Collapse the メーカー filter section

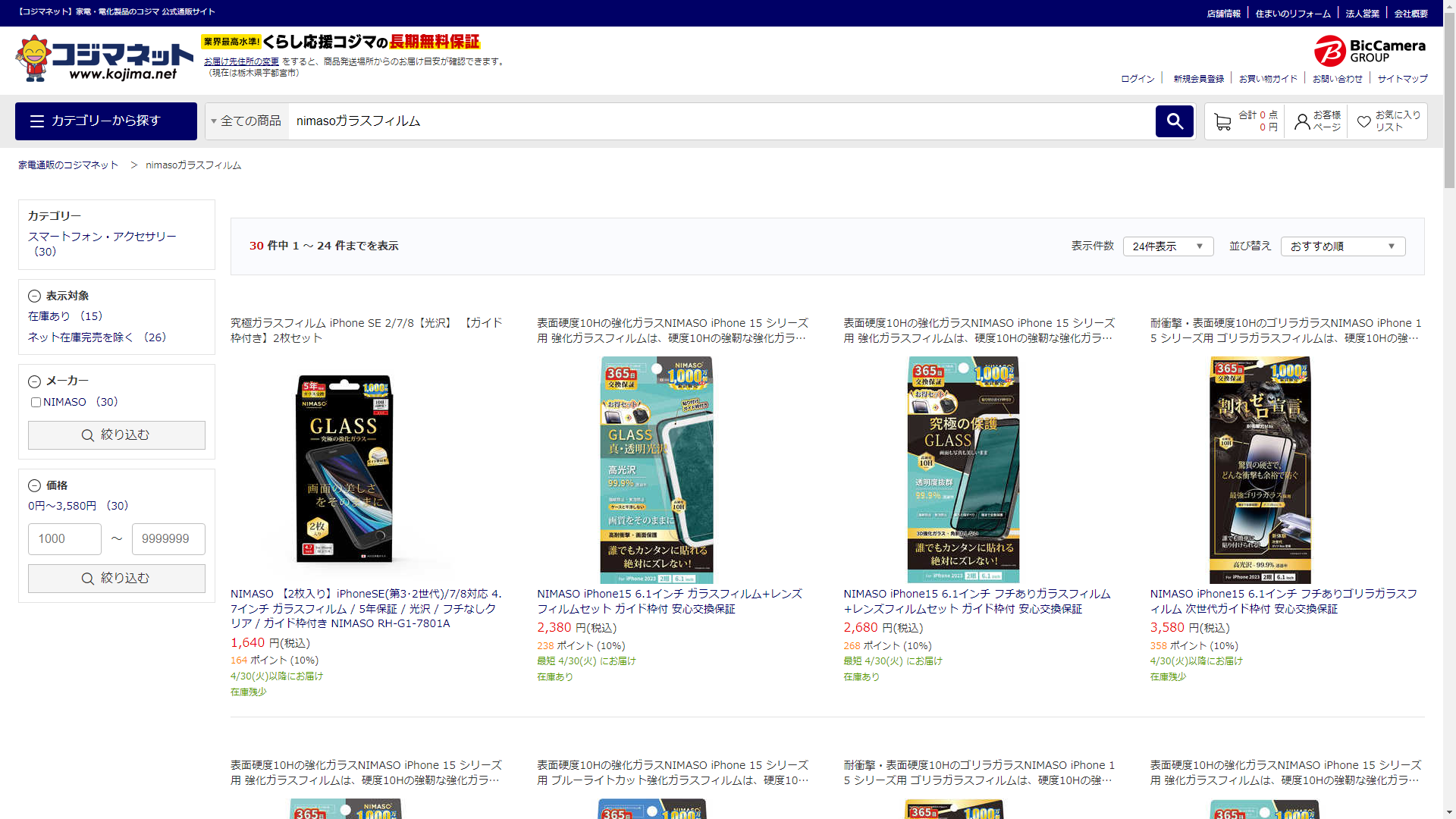point(34,381)
